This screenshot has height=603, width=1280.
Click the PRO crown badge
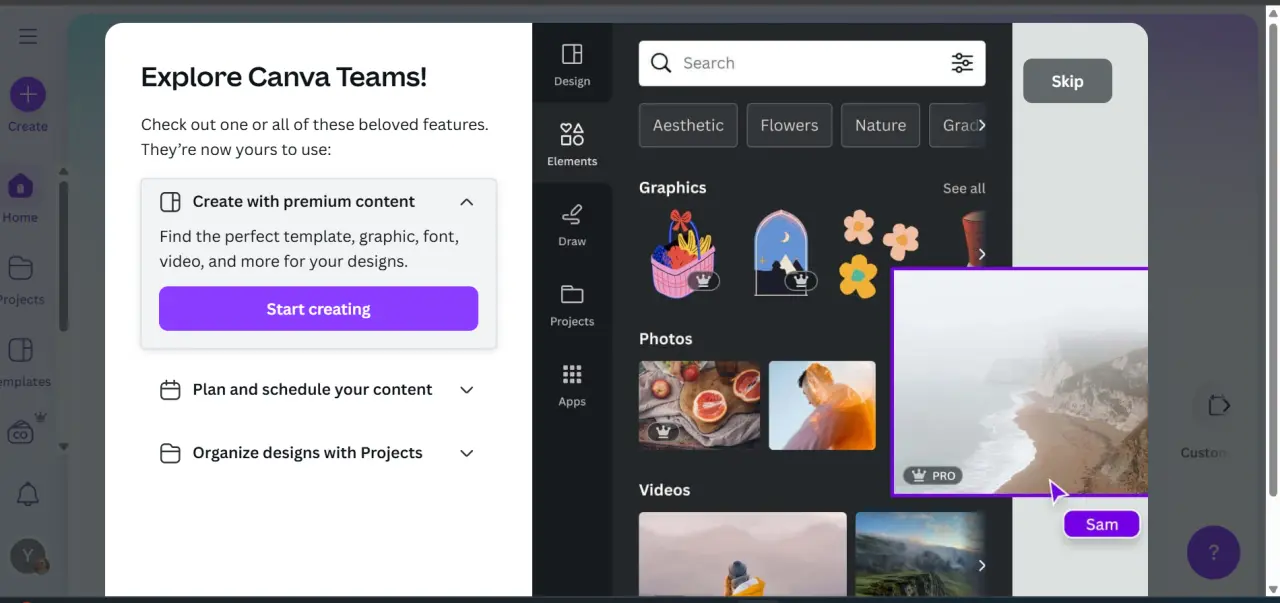point(932,476)
